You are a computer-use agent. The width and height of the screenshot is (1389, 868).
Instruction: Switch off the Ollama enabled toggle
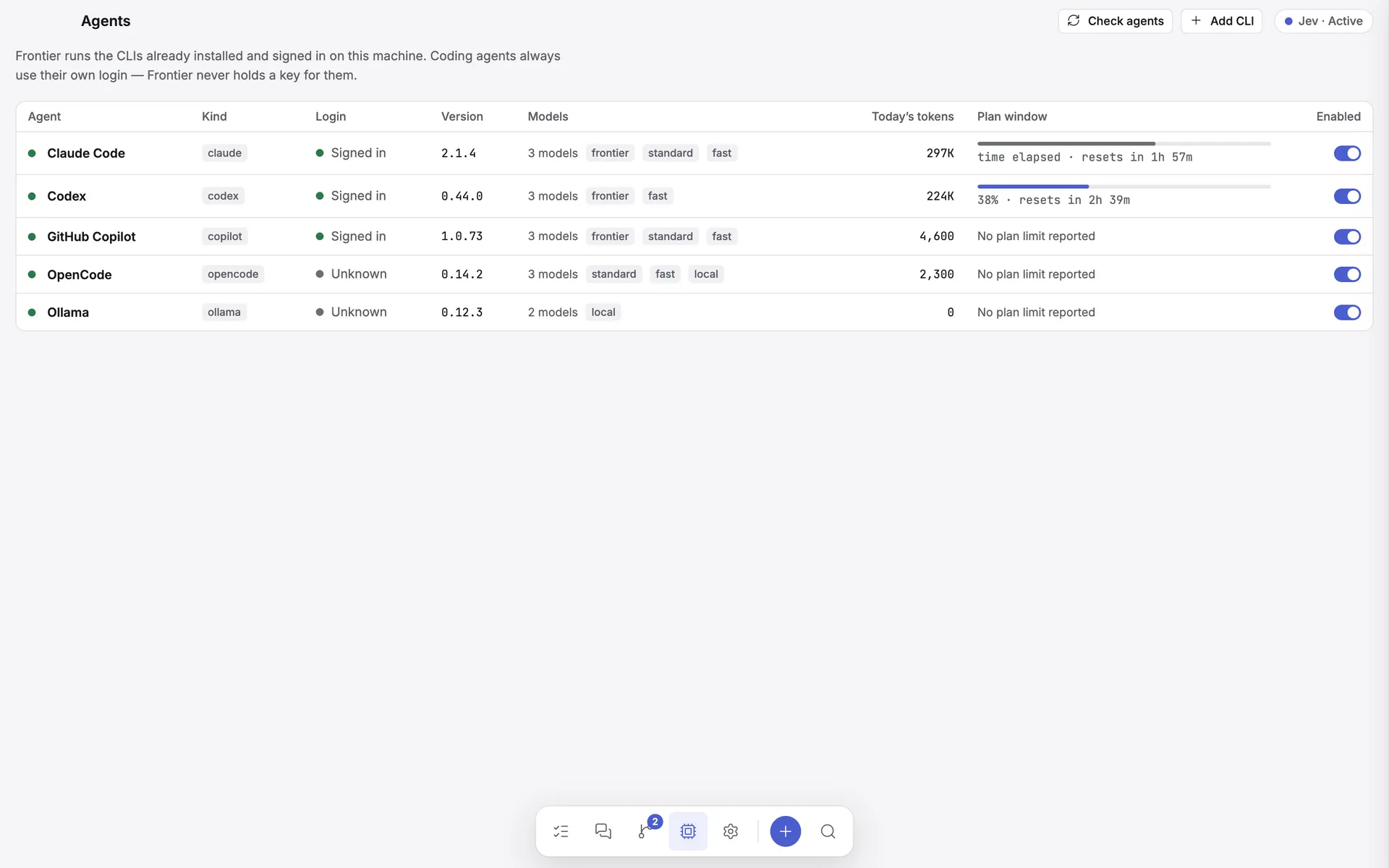(1347, 312)
